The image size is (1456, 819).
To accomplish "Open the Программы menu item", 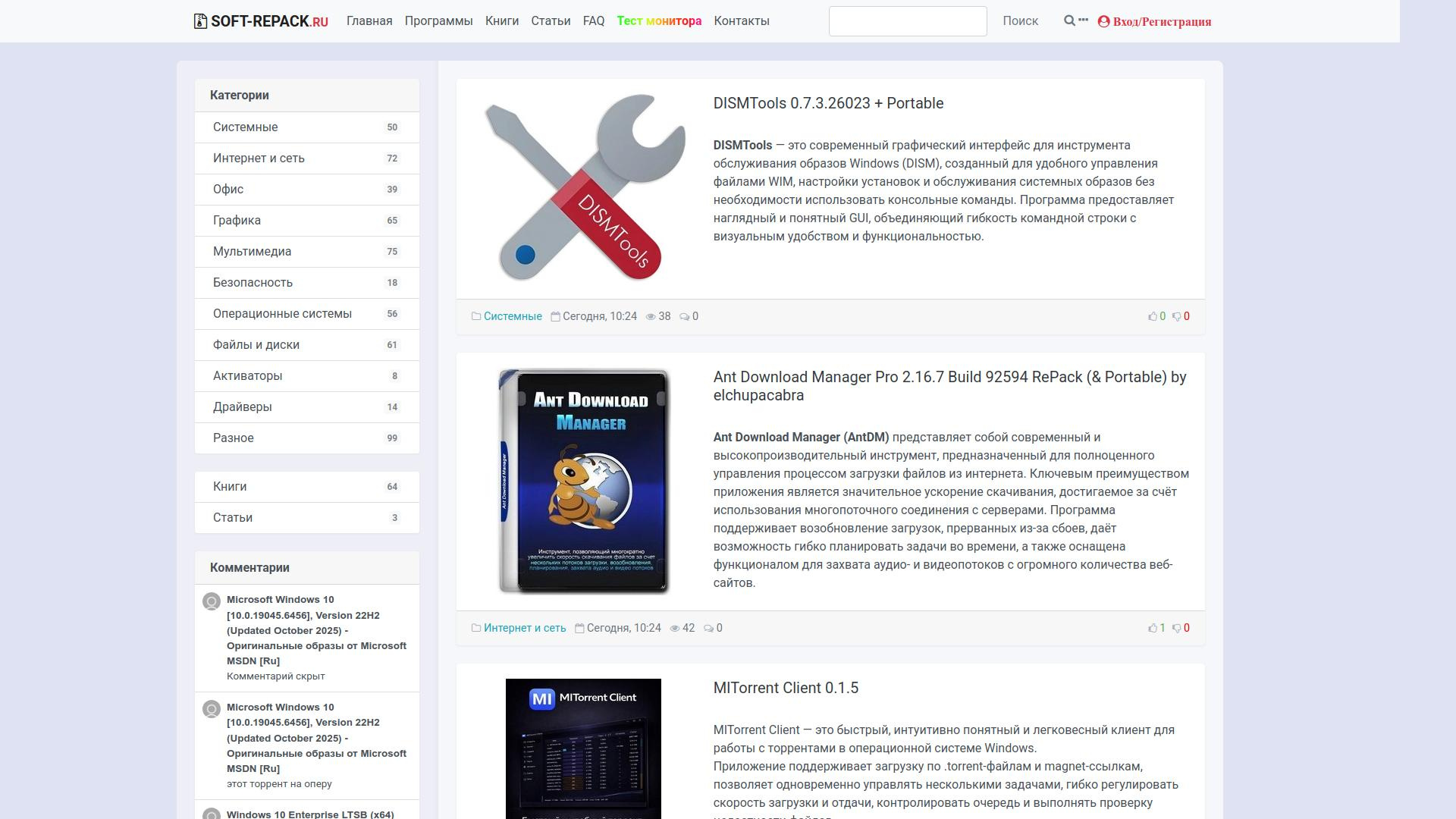I will tap(438, 21).
